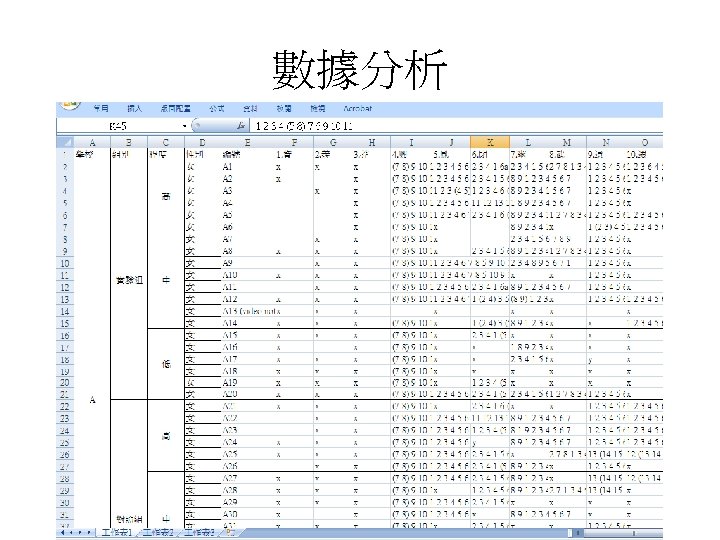Image resolution: width=720 pixels, height=540 pixels.
Task: Click the cell labeled A3
Action: (x=248, y=191)
